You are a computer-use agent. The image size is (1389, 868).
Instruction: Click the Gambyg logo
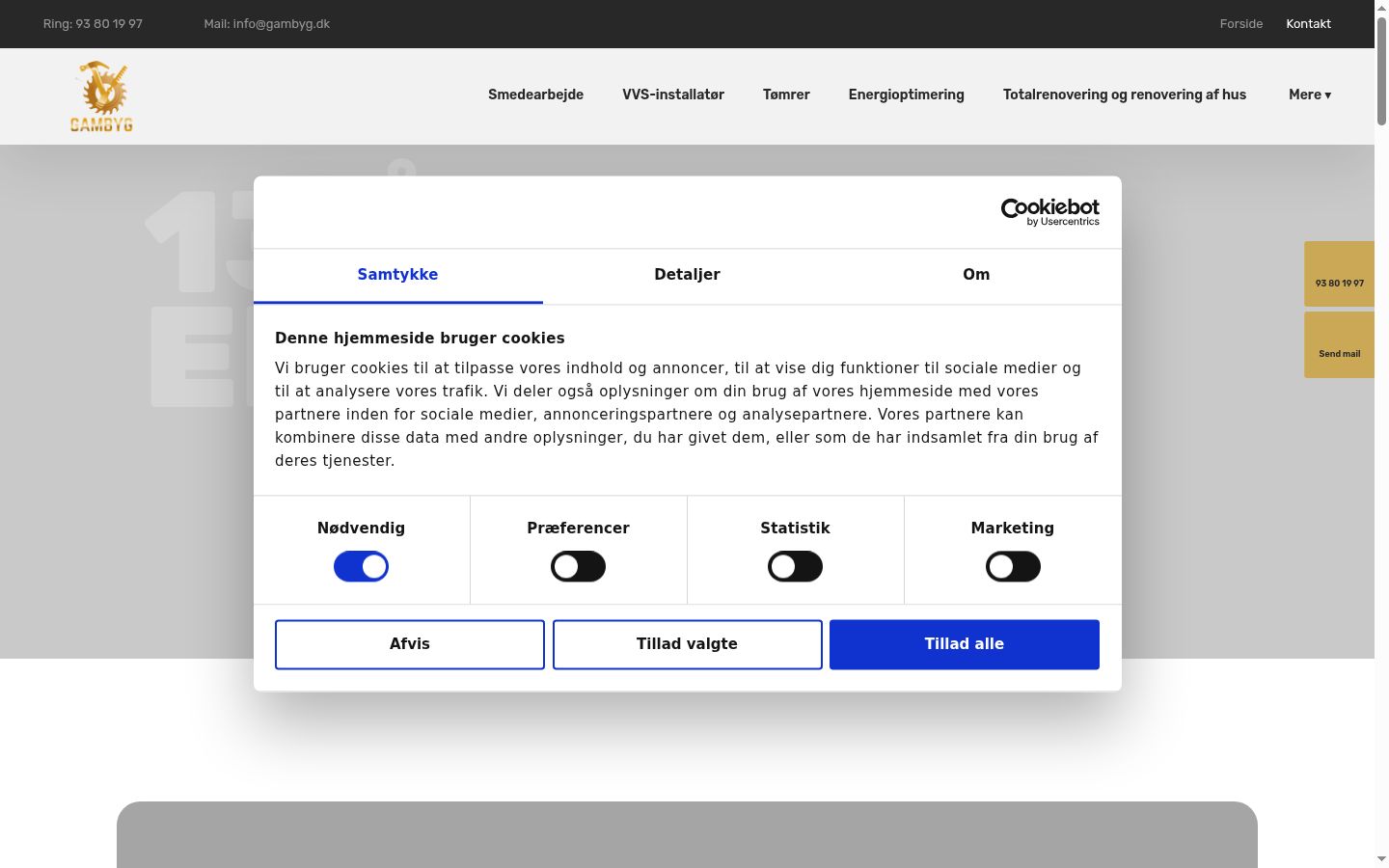[101, 96]
